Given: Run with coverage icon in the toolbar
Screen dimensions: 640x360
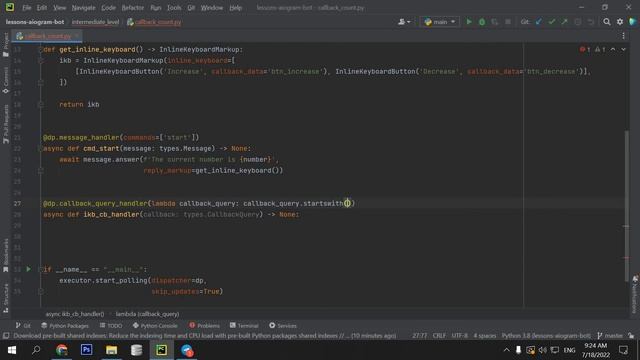Looking at the screenshot, I should [495, 22].
